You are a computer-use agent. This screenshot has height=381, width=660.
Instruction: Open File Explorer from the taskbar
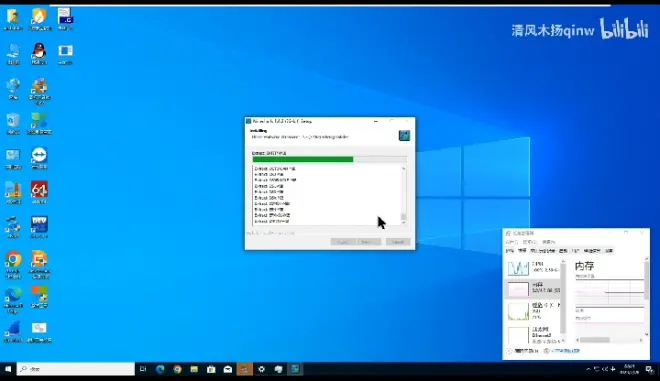(194, 369)
